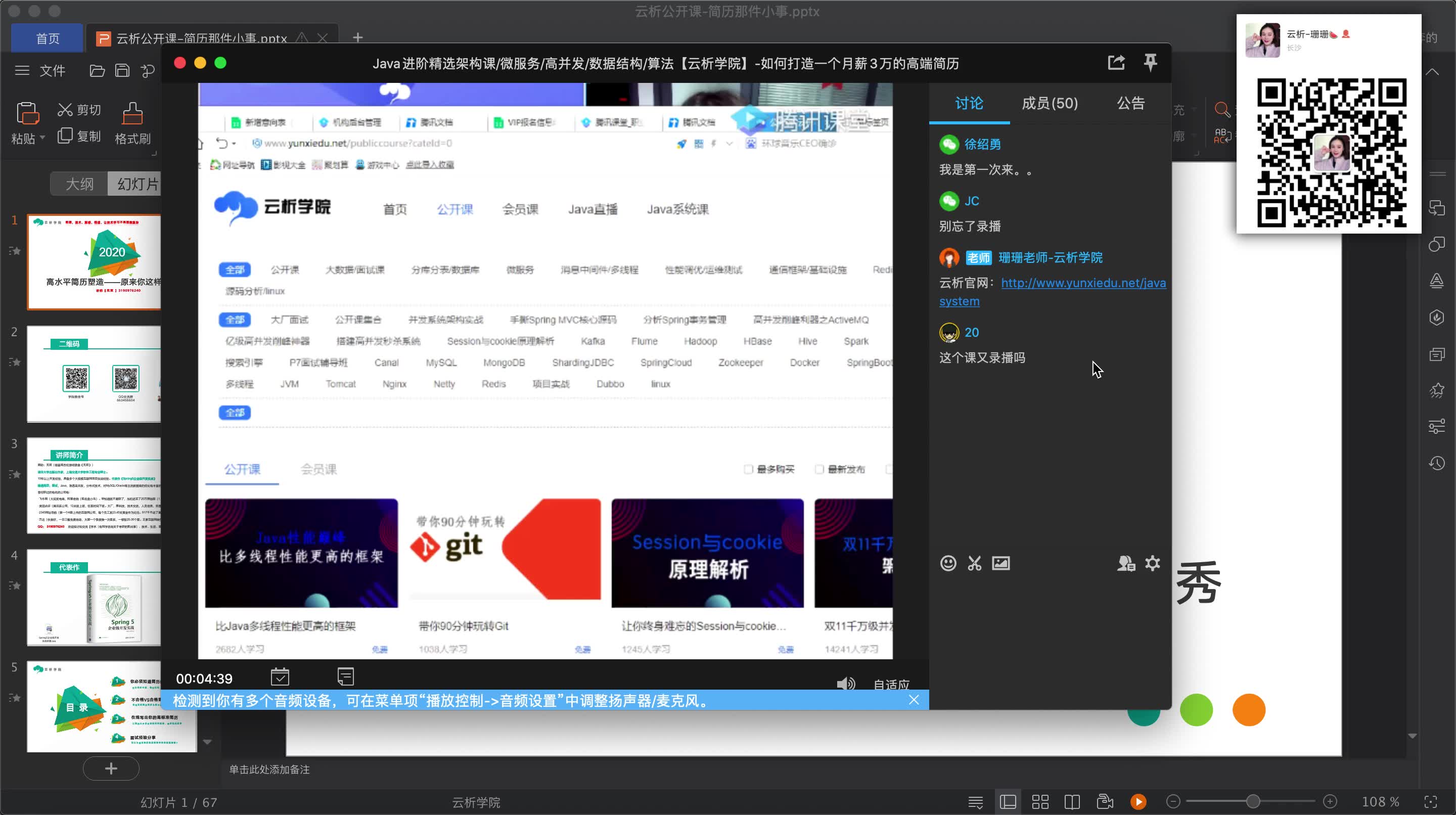The height and width of the screenshot is (815, 1456).
Task: Click the copy (复制) button
Action: 79,135
